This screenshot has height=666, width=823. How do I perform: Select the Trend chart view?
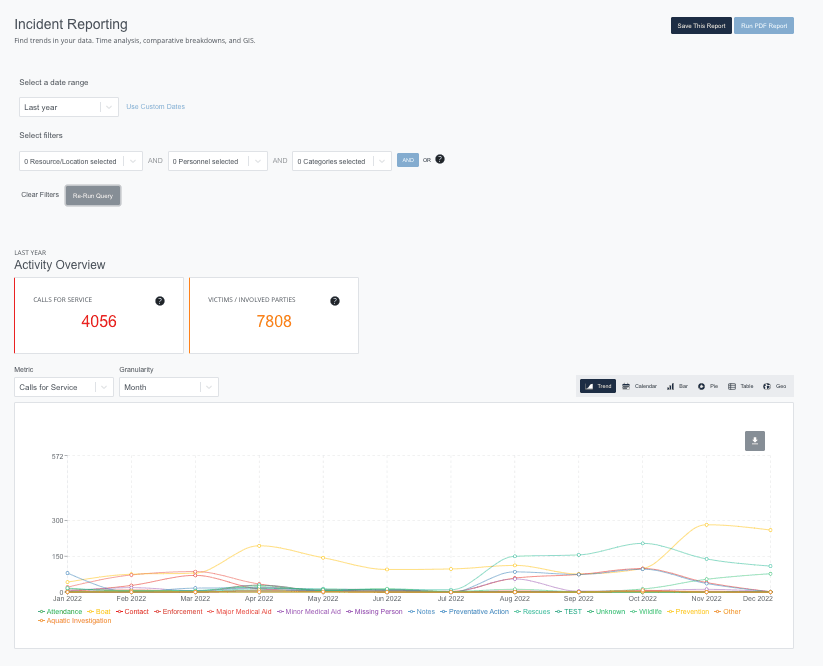coord(597,386)
